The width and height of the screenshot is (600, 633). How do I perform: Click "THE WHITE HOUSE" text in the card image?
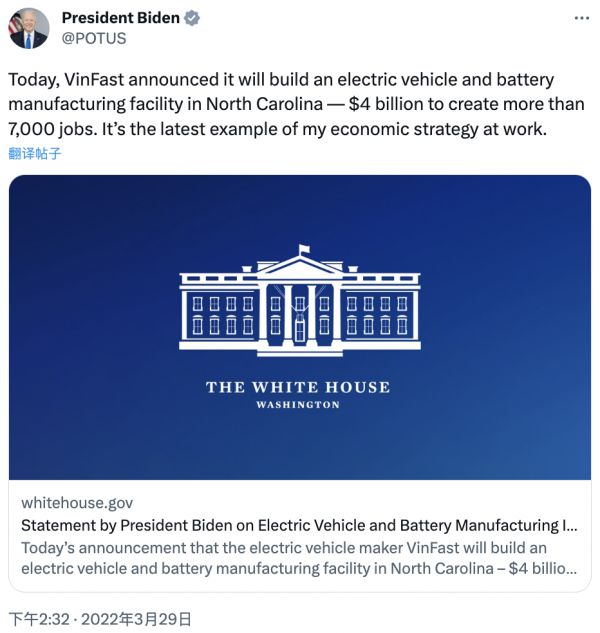(298, 387)
